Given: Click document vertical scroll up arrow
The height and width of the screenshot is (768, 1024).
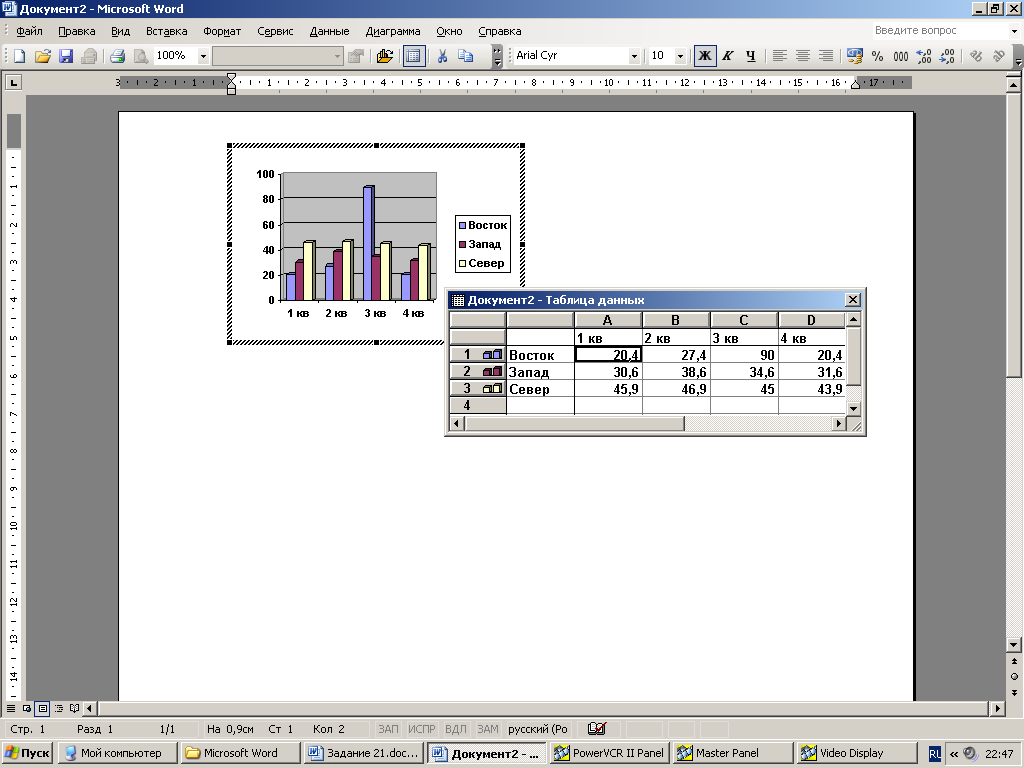Looking at the screenshot, I should point(1014,84).
